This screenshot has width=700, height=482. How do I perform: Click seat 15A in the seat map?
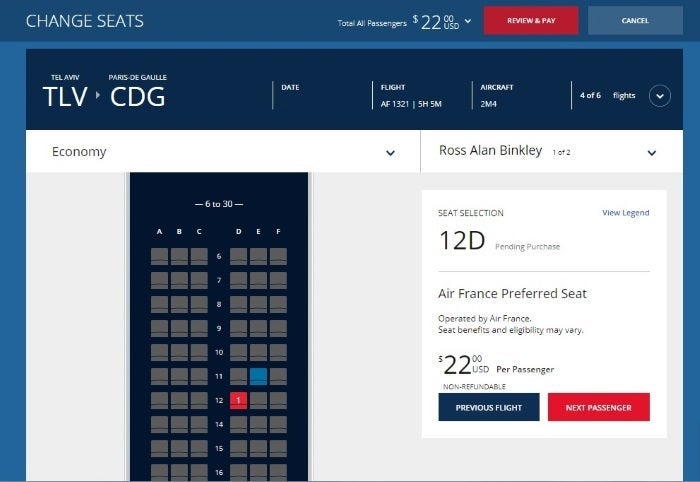(159, 449)
